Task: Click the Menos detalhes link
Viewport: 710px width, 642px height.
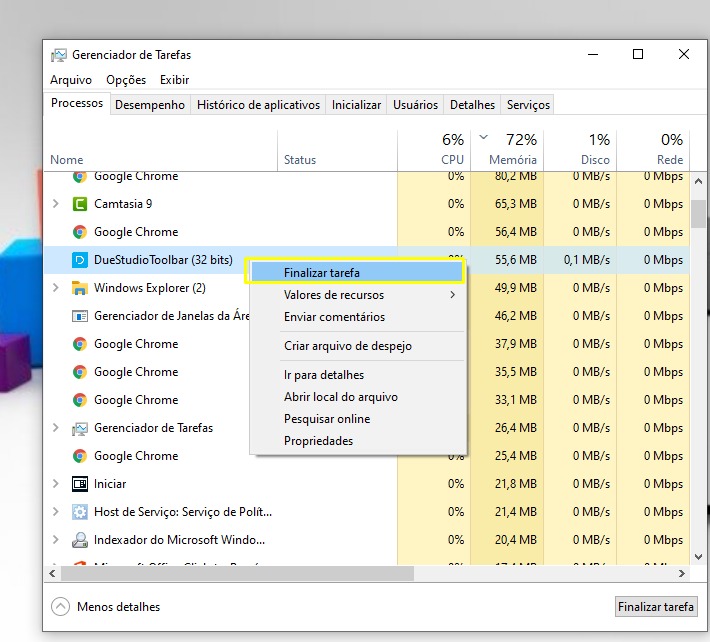Action: click(x=119, y=607)
